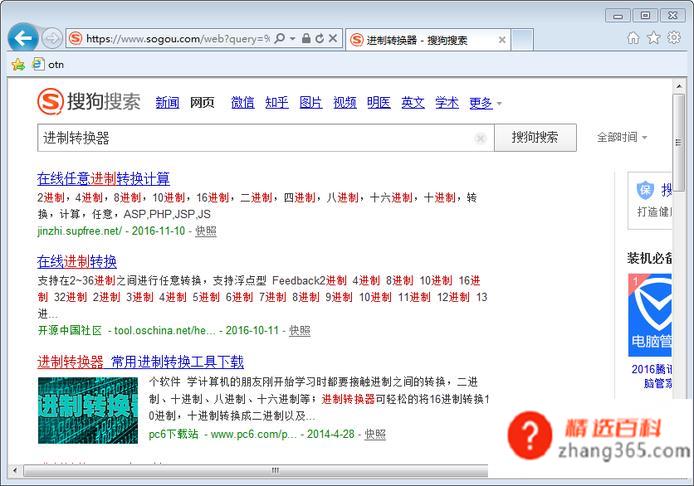Click the Sogou favicon in address bar

[76, 39]
